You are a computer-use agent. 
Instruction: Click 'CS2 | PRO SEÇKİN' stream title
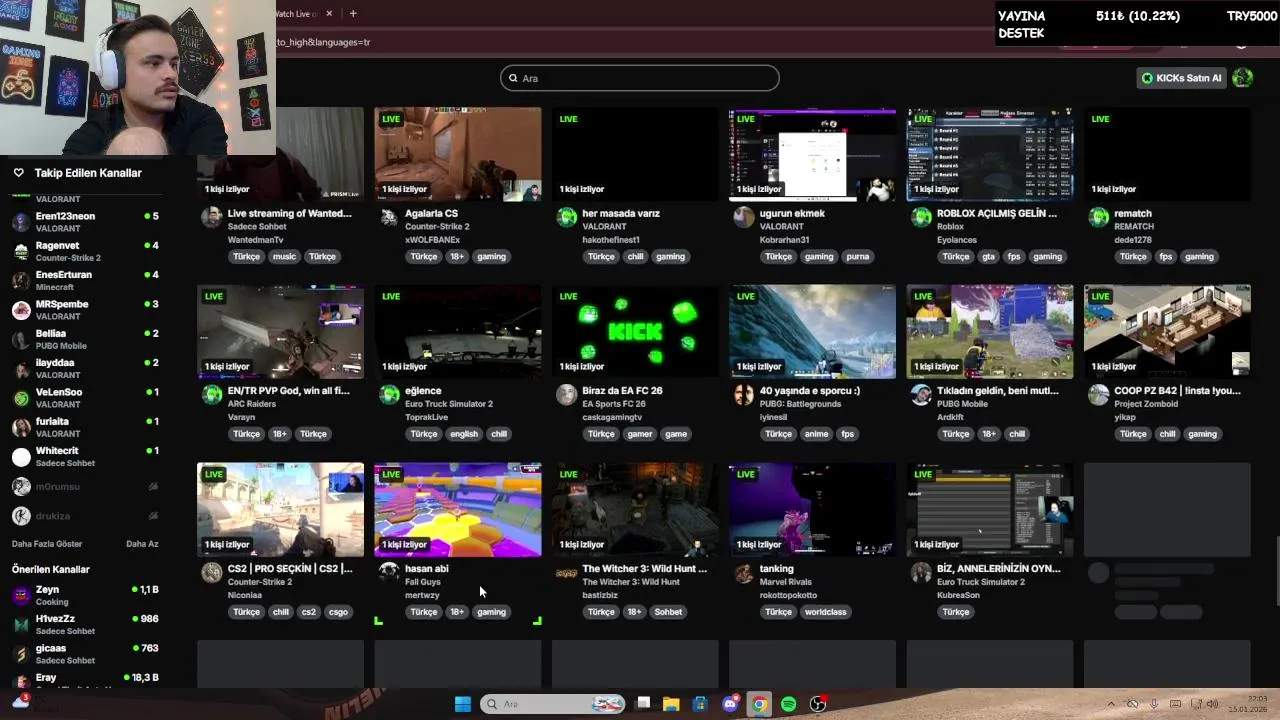pyautogui.click(x=290, y=568)
